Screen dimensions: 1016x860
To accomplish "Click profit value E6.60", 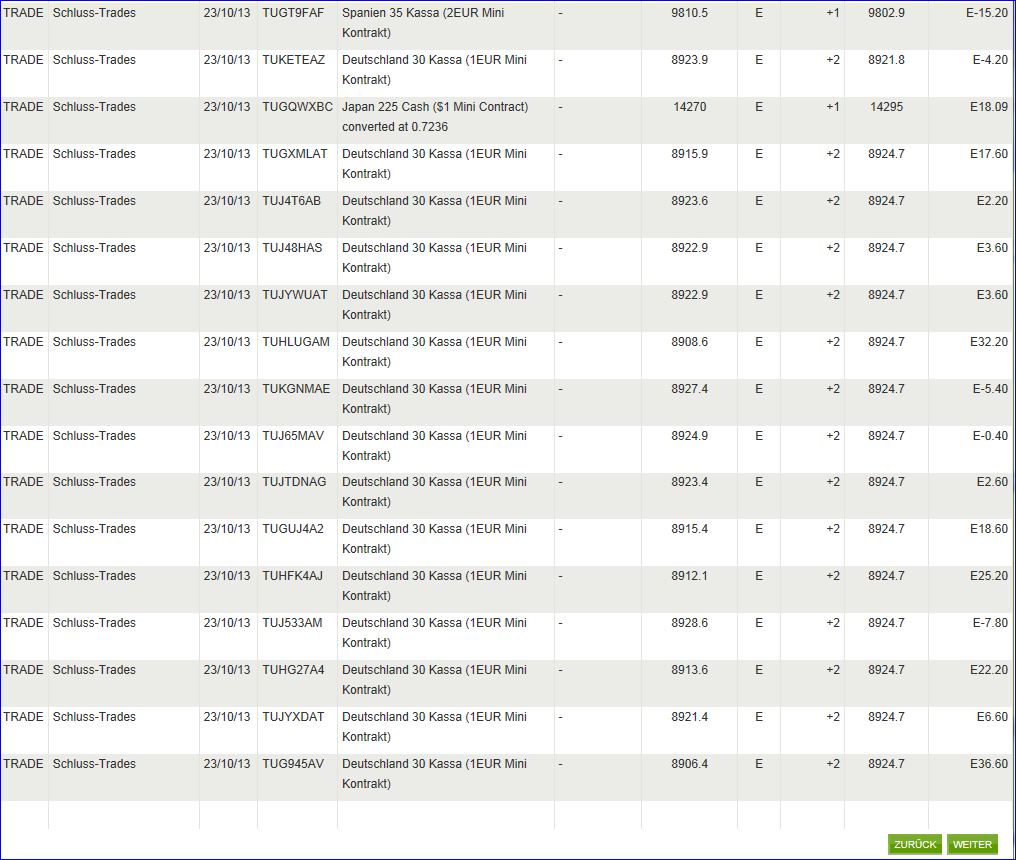I will (x=992, y=717).
